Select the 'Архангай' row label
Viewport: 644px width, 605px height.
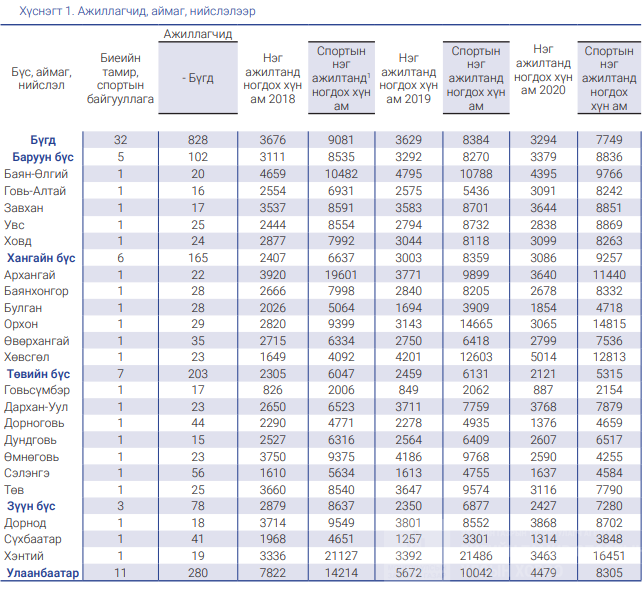point(30,275)
